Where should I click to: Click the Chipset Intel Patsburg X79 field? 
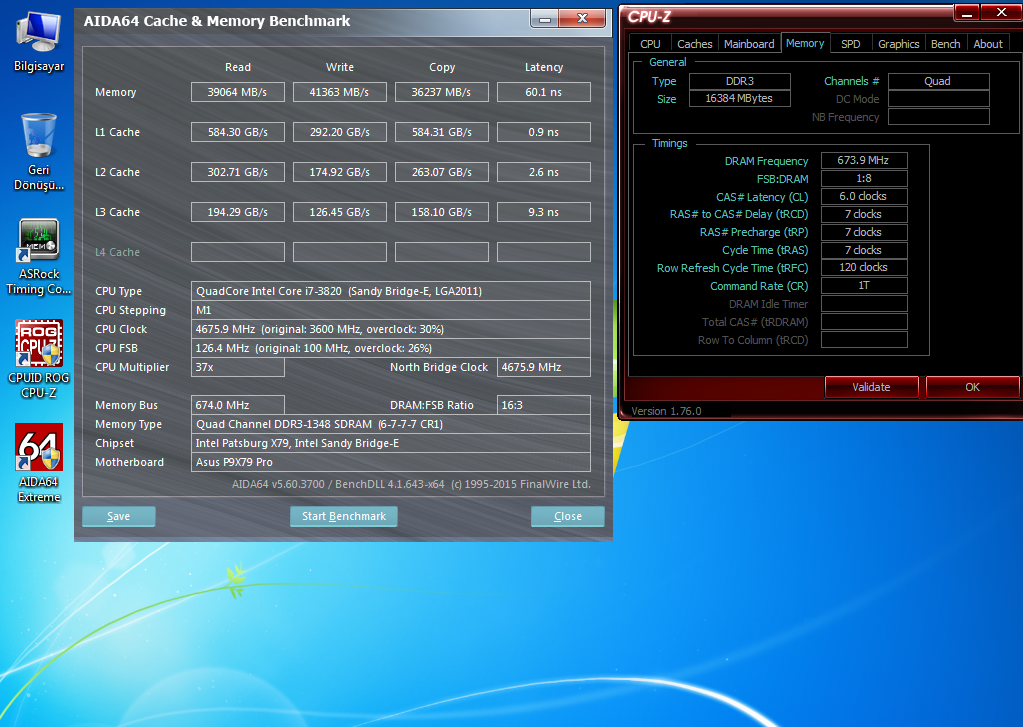(391, 442)
